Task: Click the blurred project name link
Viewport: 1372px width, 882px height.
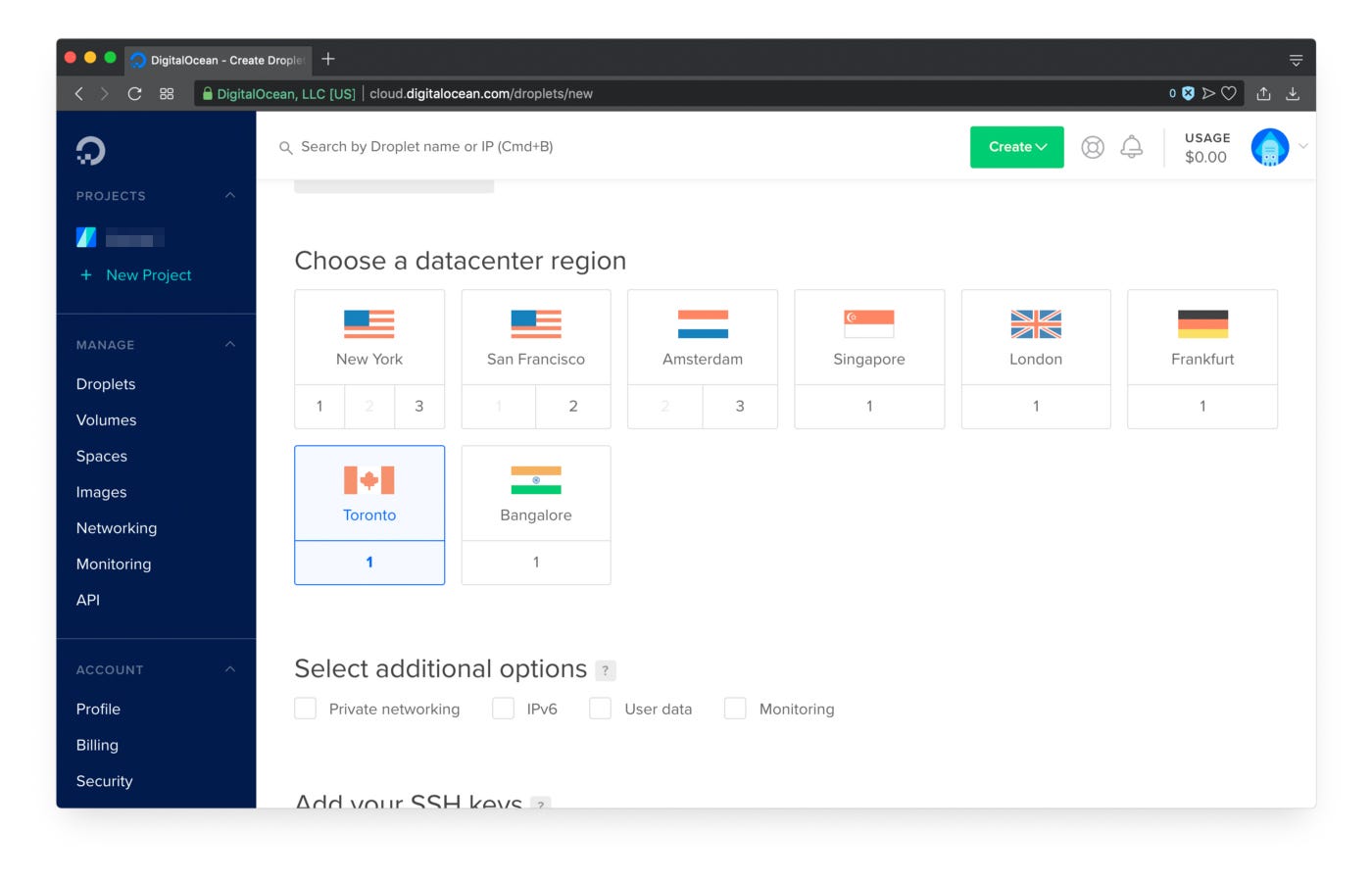Action: [x=134, y=238]
